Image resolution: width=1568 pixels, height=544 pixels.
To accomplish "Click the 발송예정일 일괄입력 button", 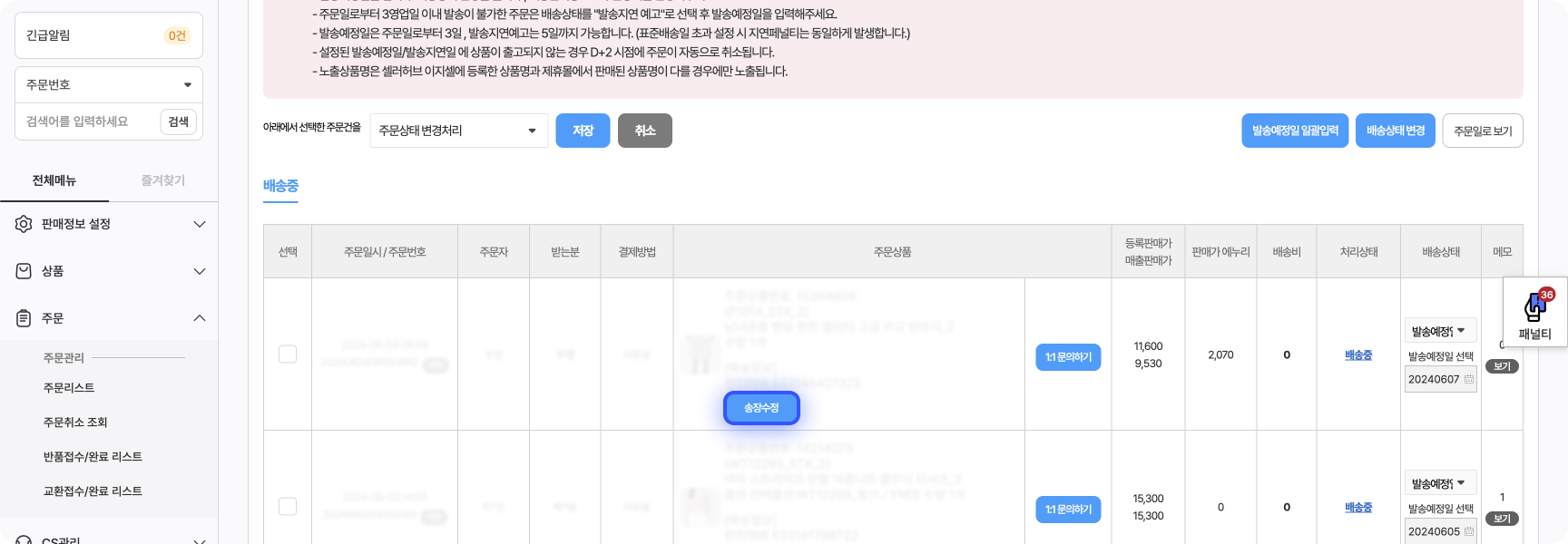I will pyautogui.click(x=1295, y=131).
